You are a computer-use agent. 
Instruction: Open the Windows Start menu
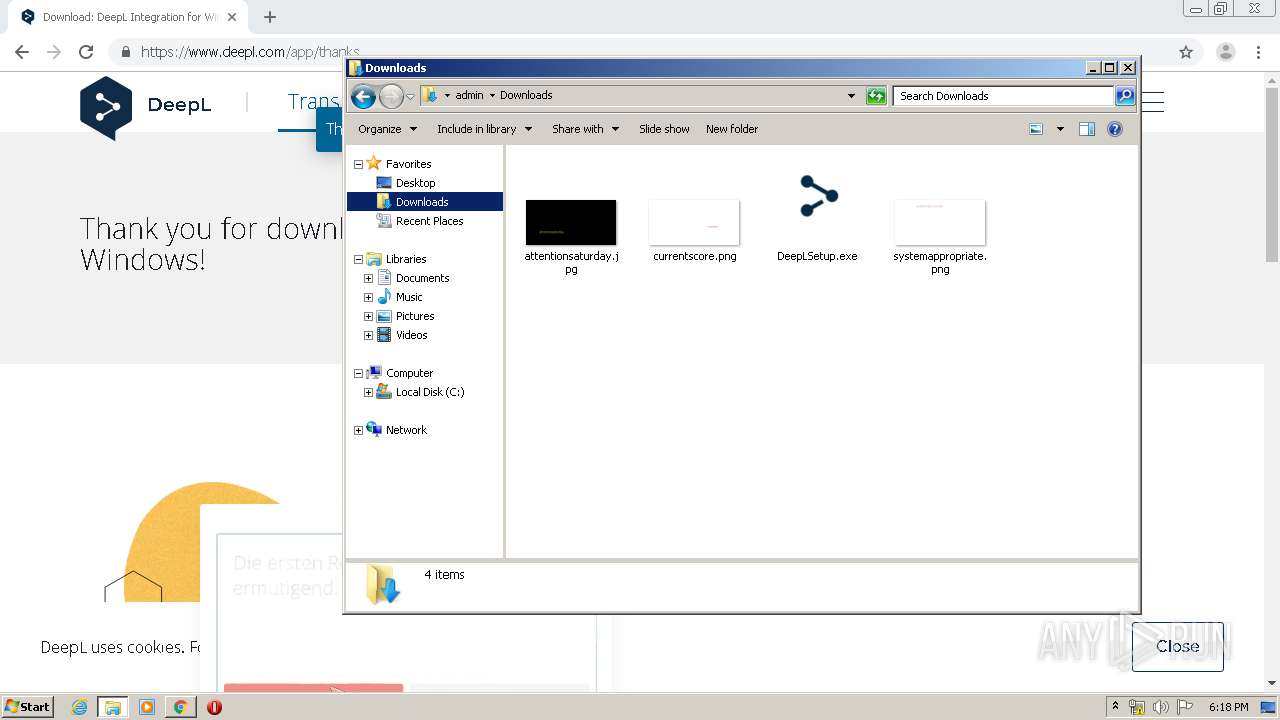[27, 706]
